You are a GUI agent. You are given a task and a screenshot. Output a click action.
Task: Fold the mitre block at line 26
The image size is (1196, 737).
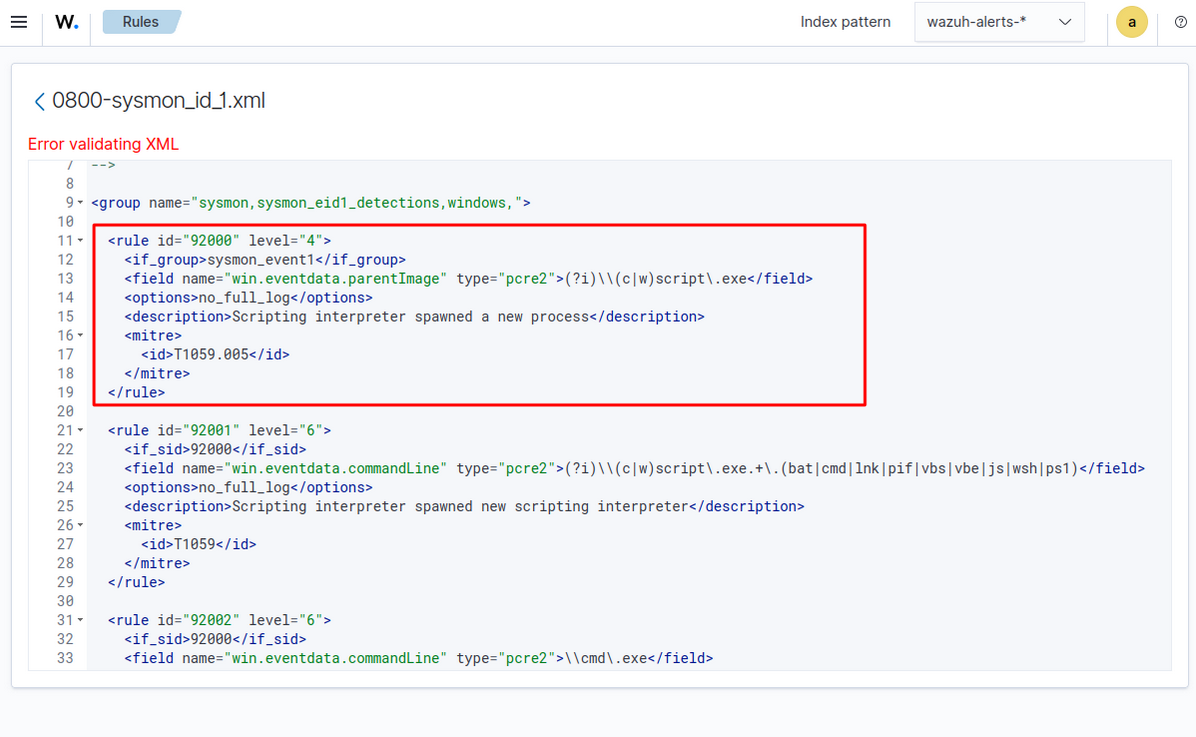[81, 525]
